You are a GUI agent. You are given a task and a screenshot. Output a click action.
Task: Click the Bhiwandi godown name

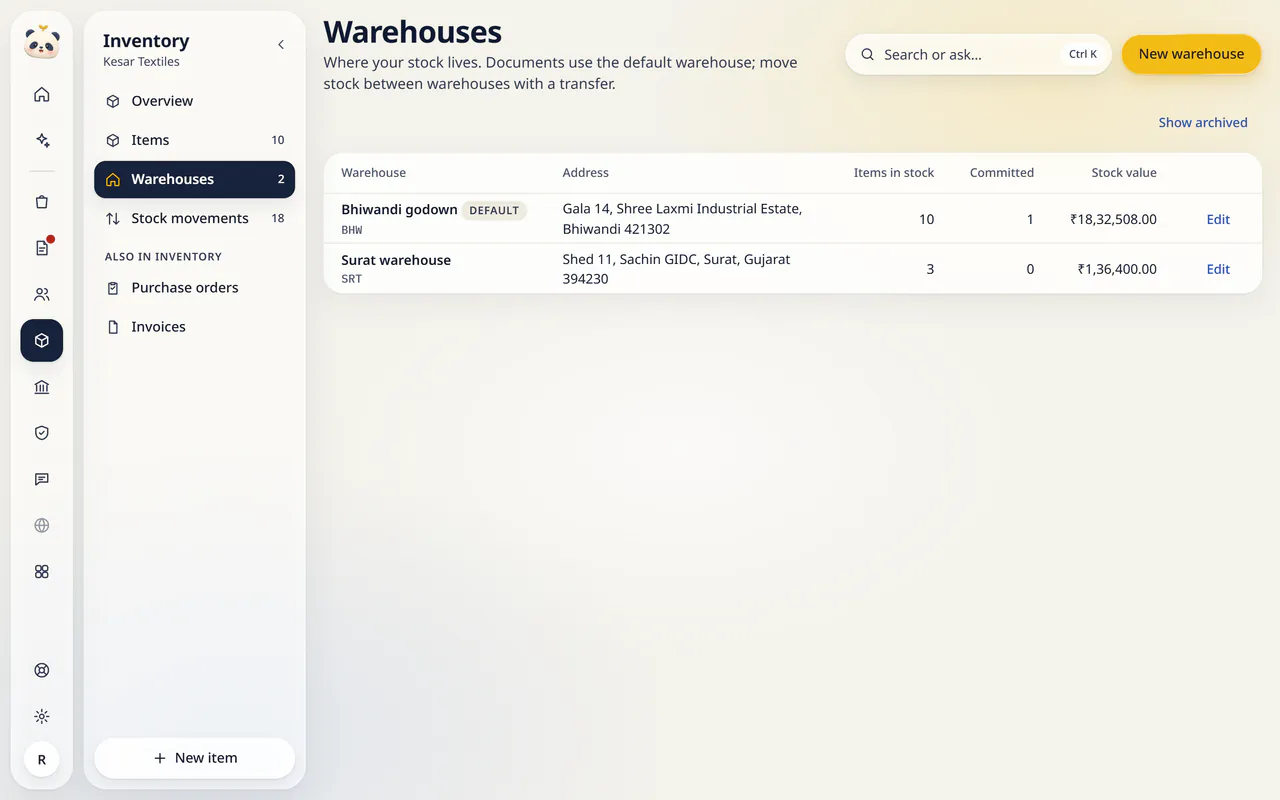click(399, 210)
